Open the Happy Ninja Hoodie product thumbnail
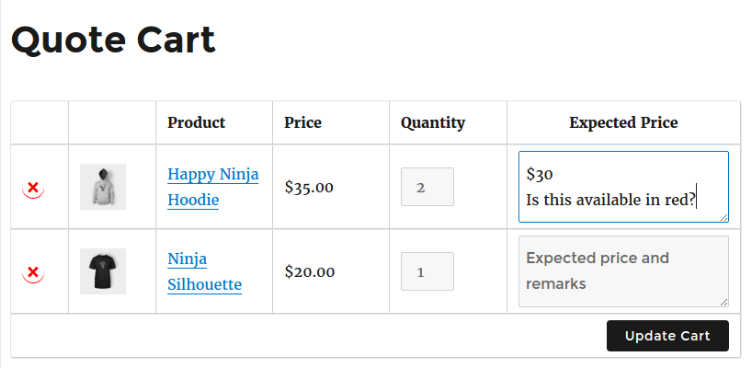 point(103,187)
